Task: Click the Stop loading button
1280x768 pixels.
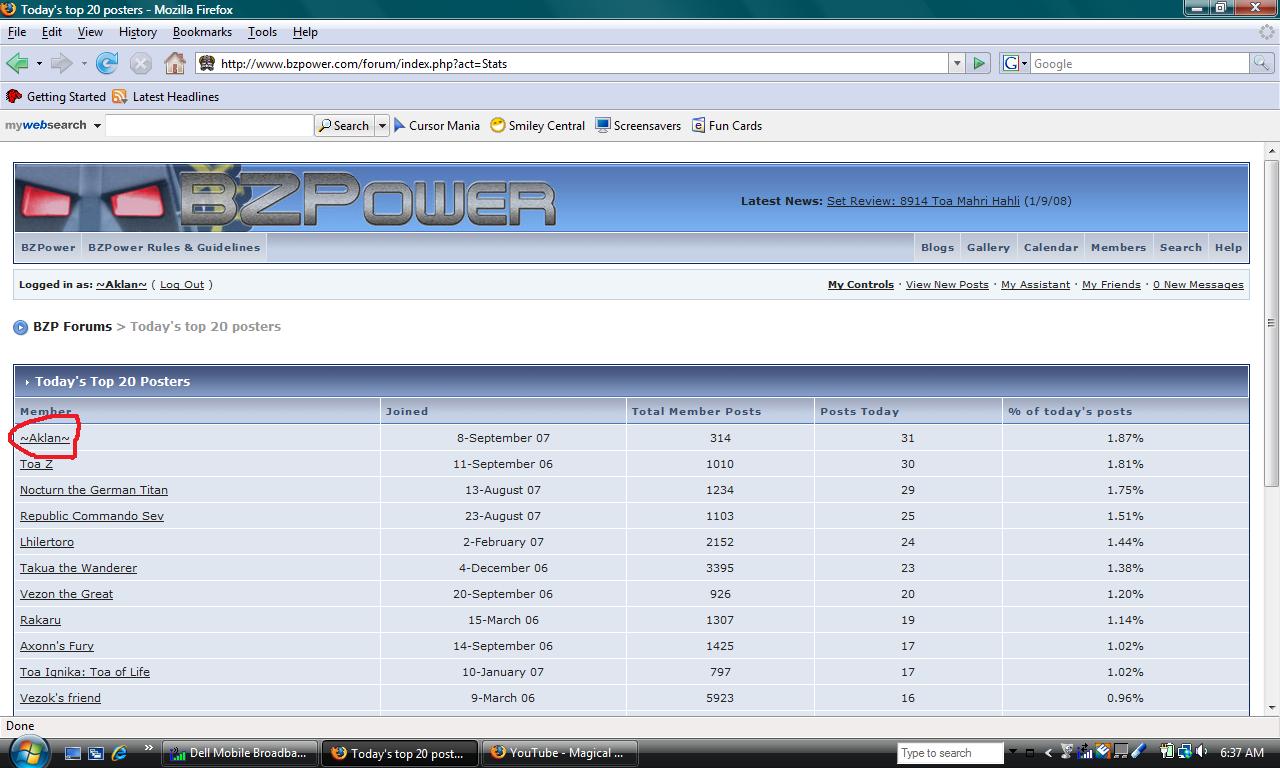Action: [141, 63]
